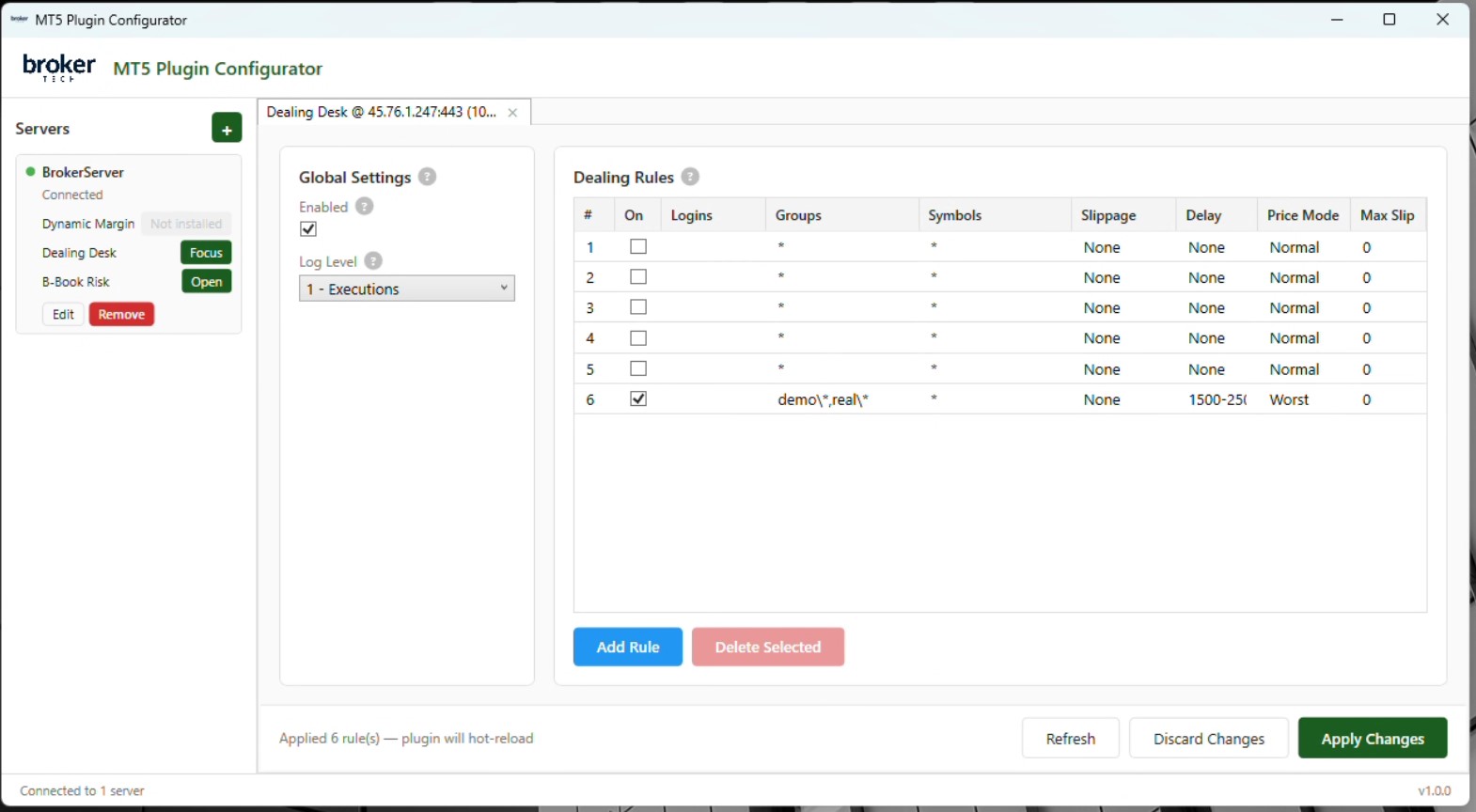Click Add Rule button
Image resolution: width=1476 pixels, height=812 pixels.
pyautogui.click(x=628, y=647)
